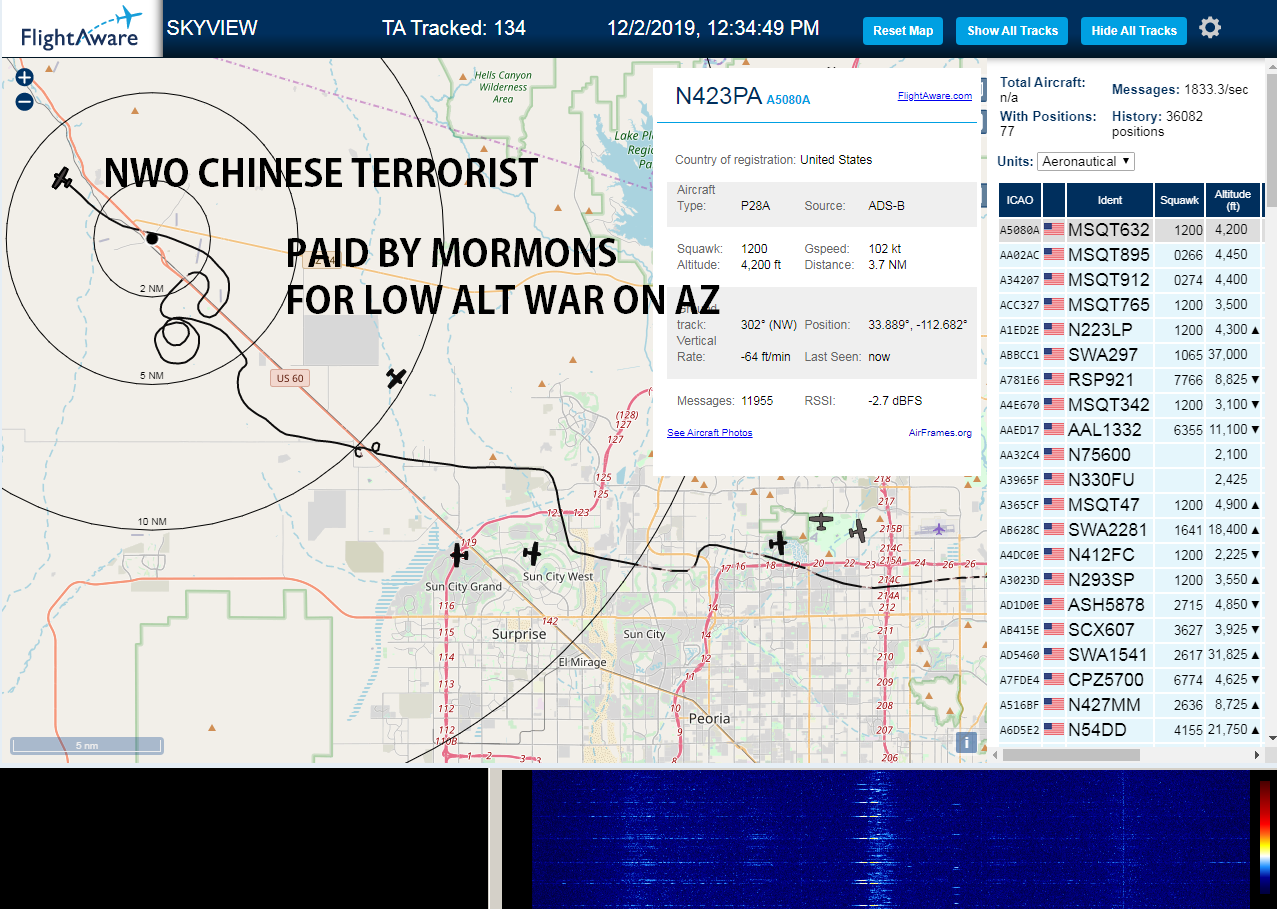The image size is (1277, 909).
Task: Select the N427MM aircraft row
Action: (x=1130, y=705)
